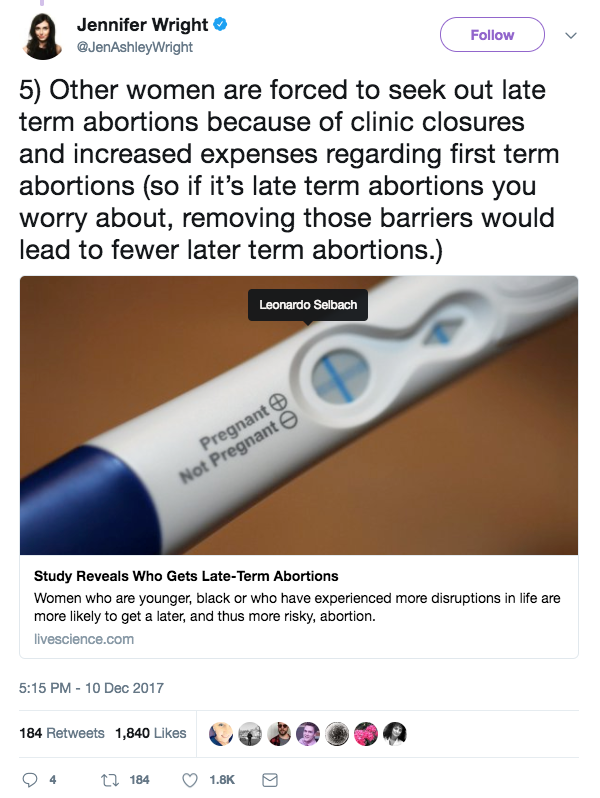Visit the livescience.com source link

84,639
